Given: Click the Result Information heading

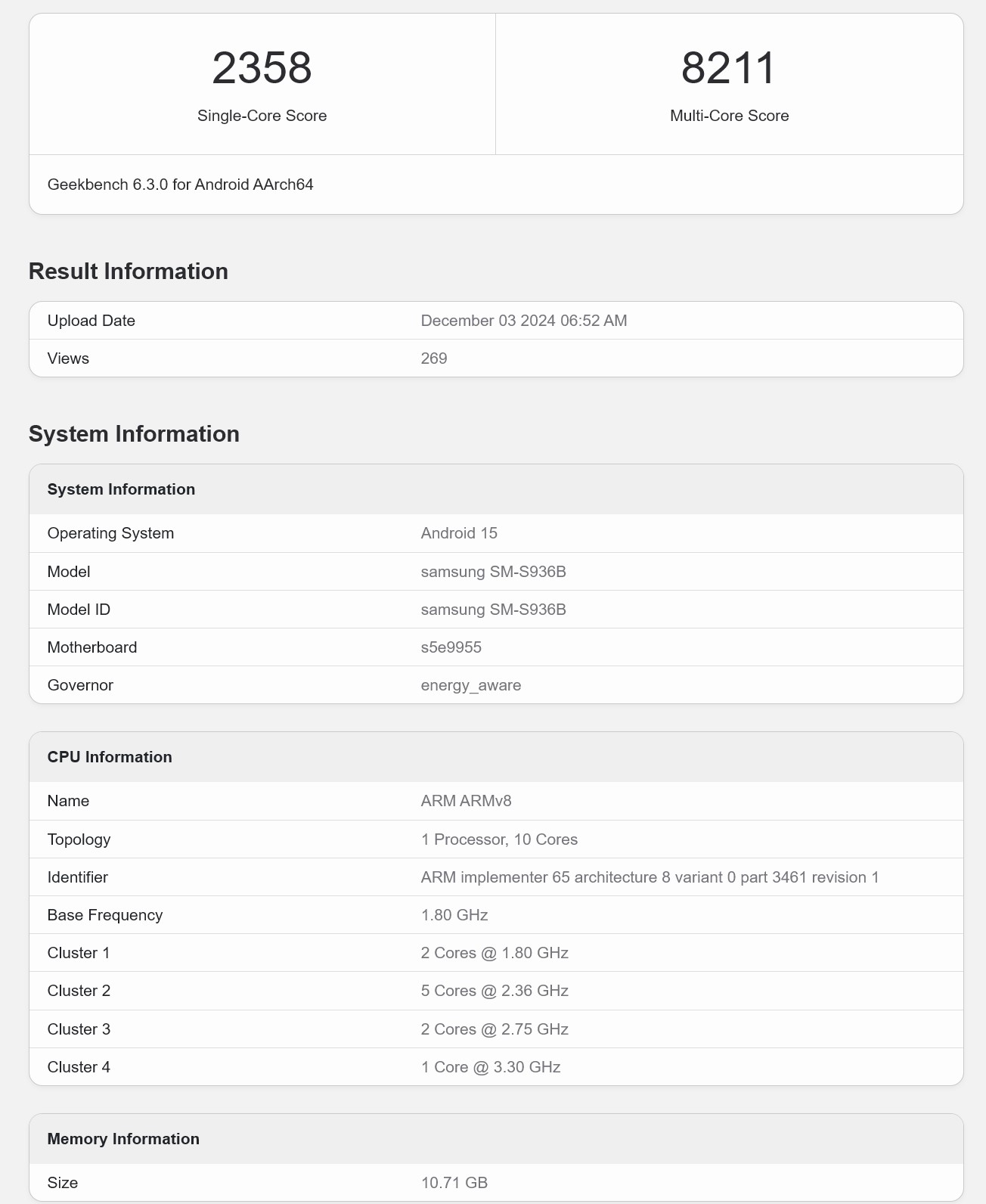Looking at the screenshot, I should pyautogui.click(x=129, y=272).
